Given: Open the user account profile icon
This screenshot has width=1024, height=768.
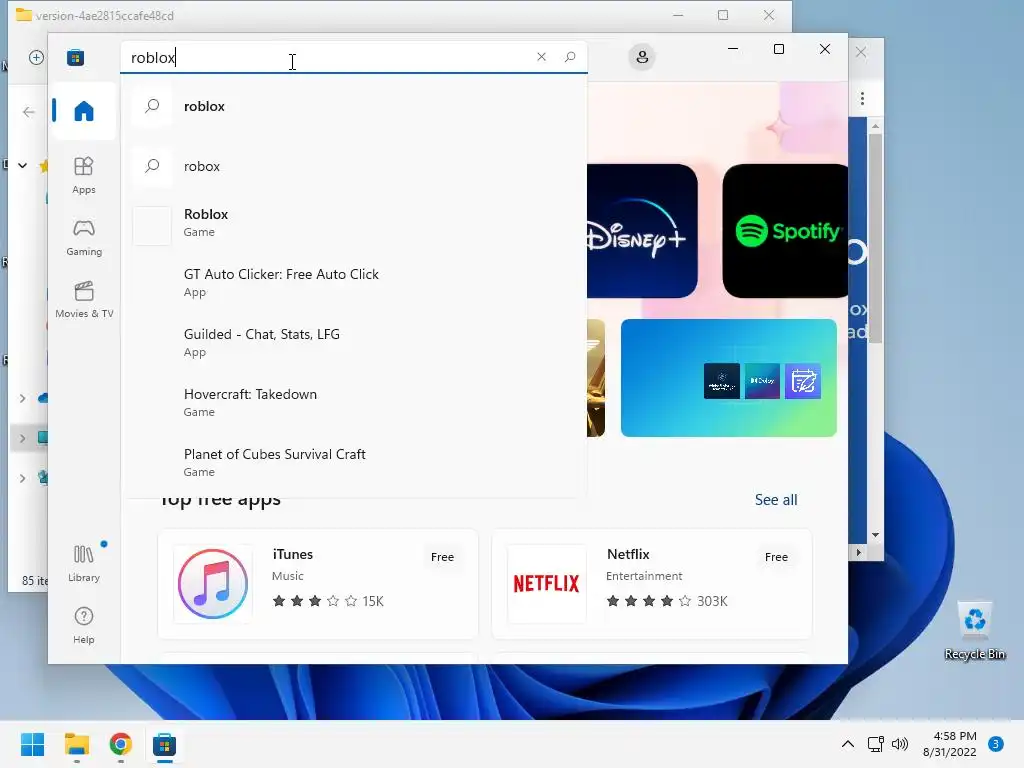Looking at the screenshot, I should click(x=642, y=57).
